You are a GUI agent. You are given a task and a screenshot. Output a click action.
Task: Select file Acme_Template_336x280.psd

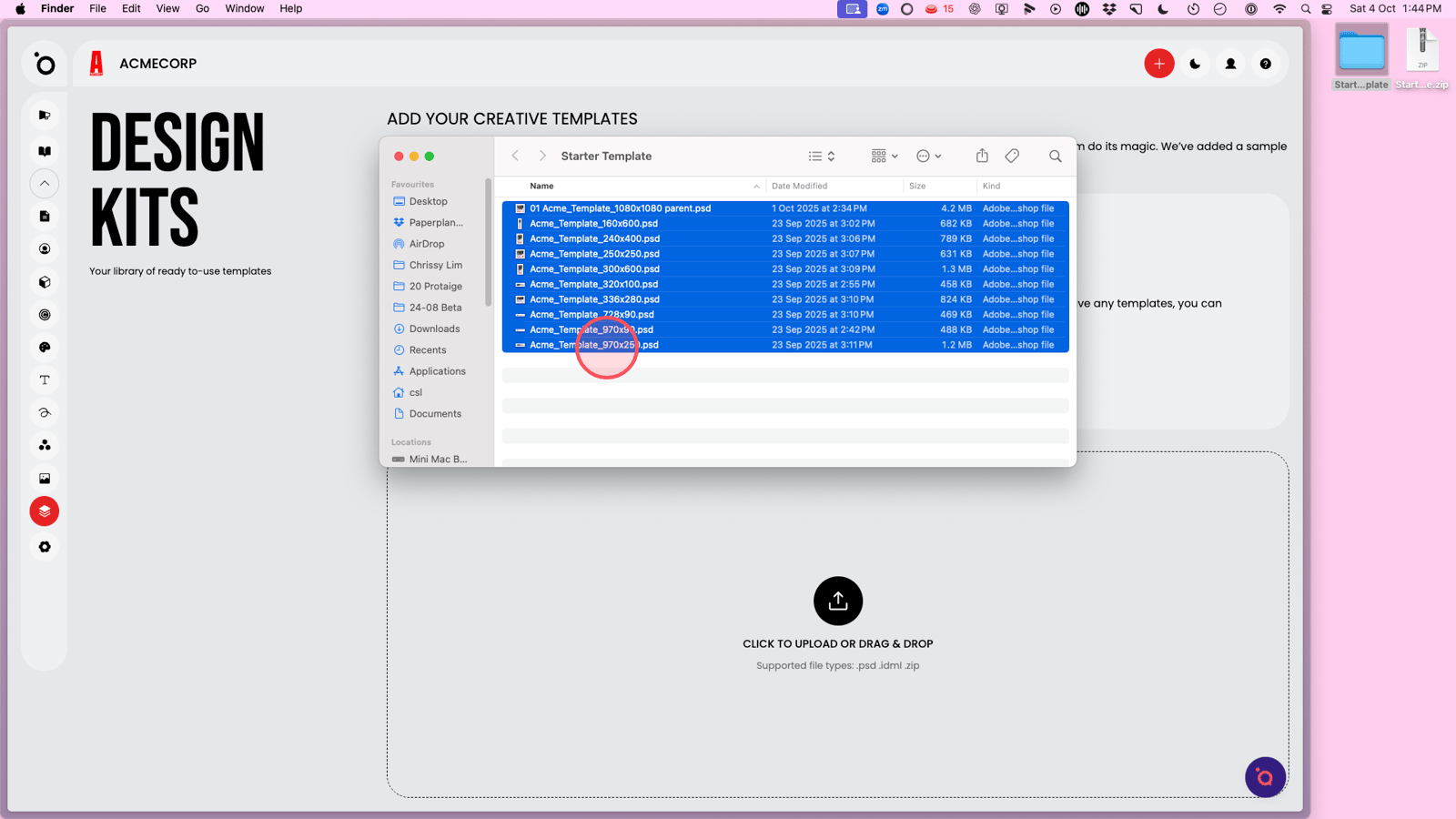[785, 299]
